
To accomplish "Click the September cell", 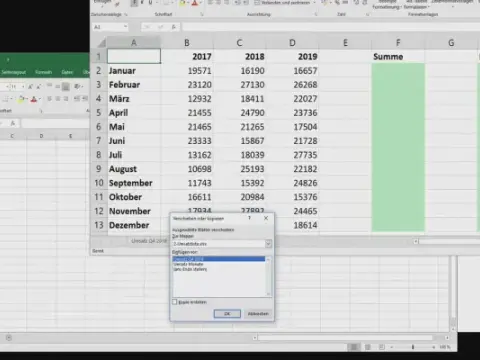I will 134,183.
